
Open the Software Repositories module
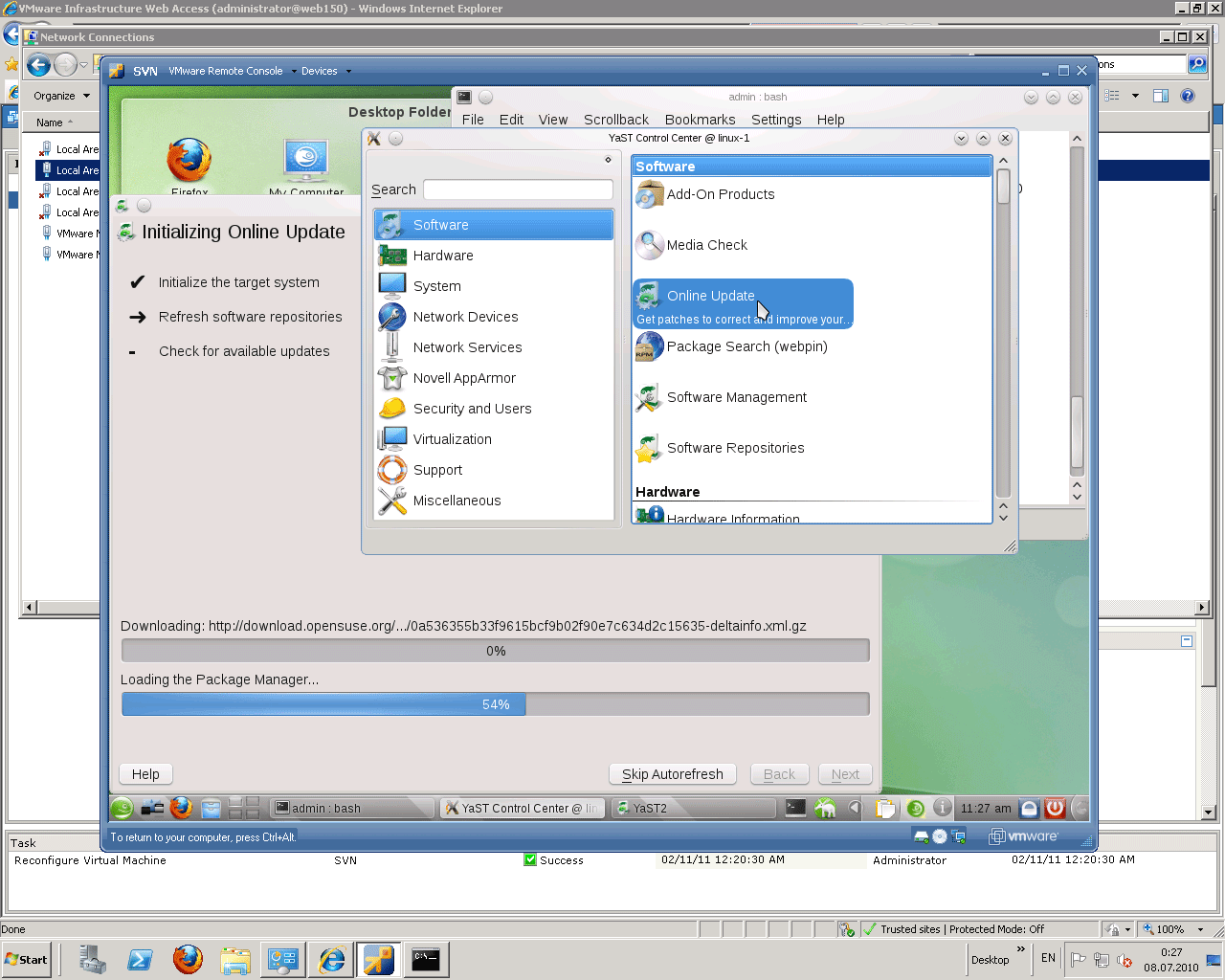coord(721,448)
